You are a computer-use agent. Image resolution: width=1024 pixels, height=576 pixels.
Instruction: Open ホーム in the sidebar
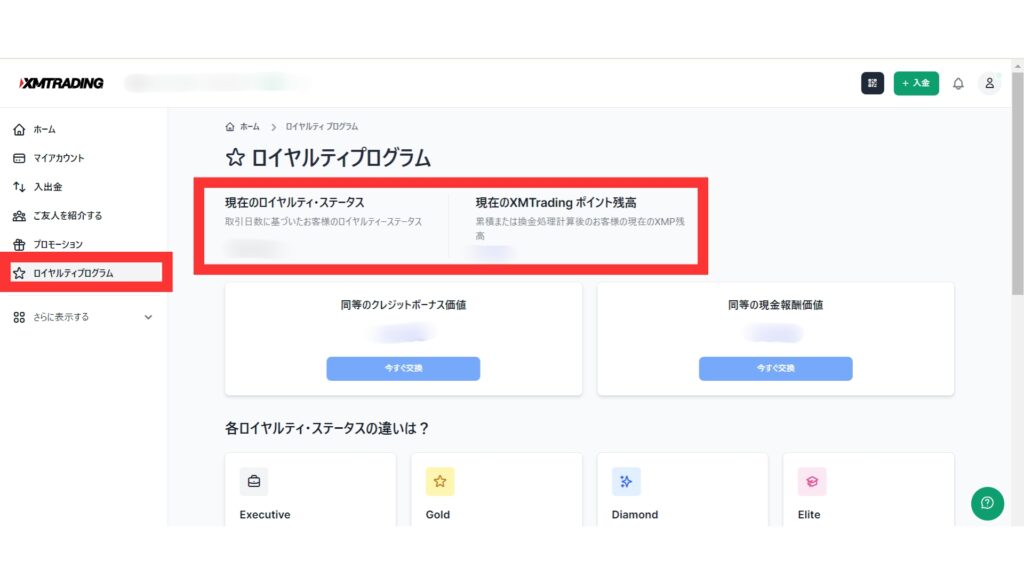[x=44, y=130]
